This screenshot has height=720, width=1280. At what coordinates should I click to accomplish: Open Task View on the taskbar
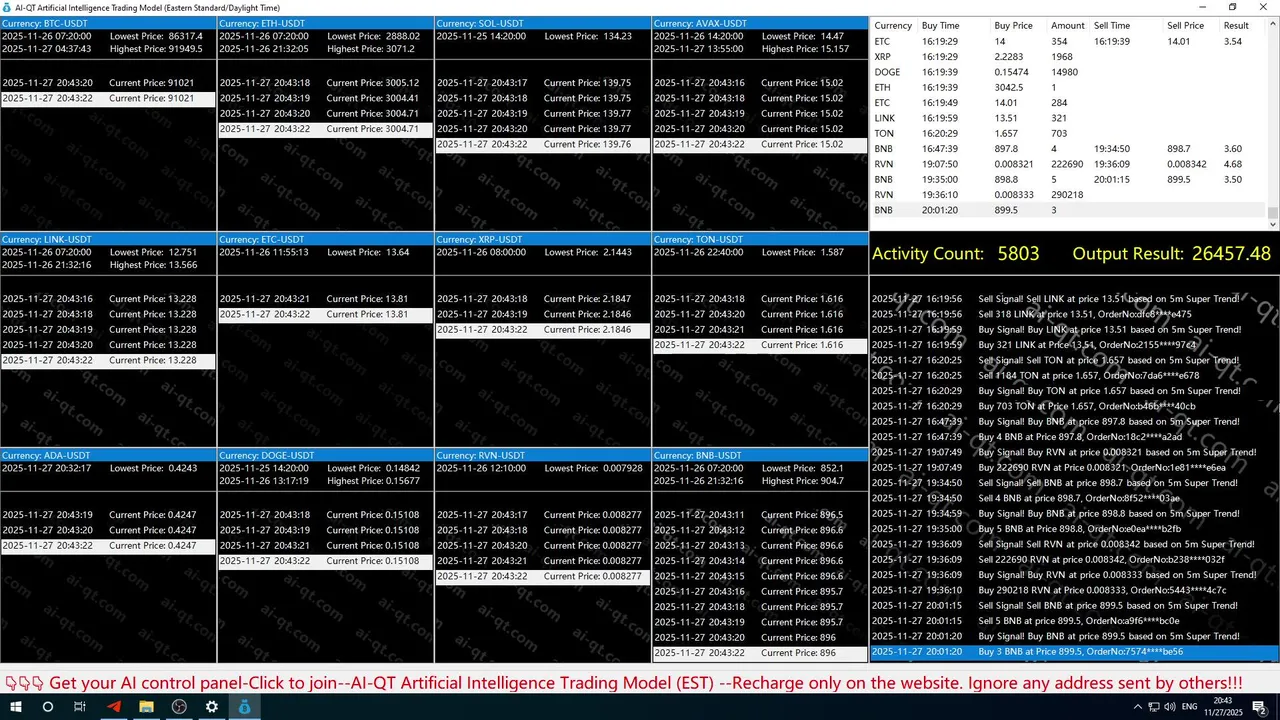[x=80, y=707]
